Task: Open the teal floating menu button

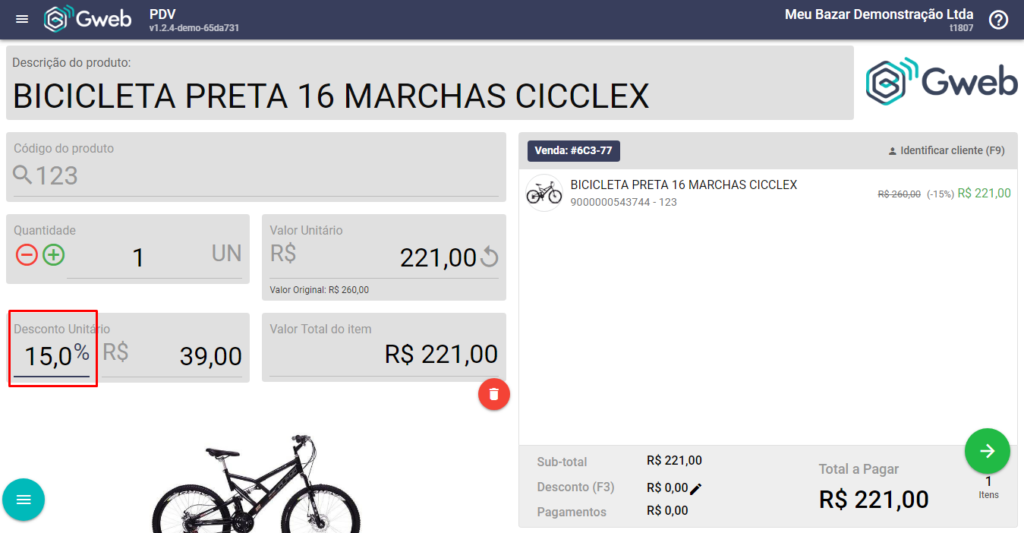Action: [x=24, y=500]
